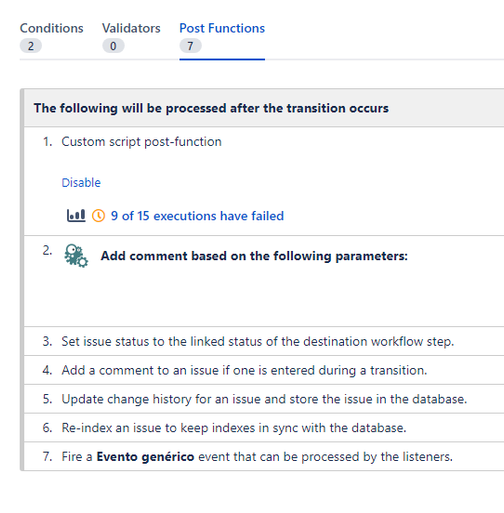
Task: Select the Post Functions tab
Action: tap(222, 28)
